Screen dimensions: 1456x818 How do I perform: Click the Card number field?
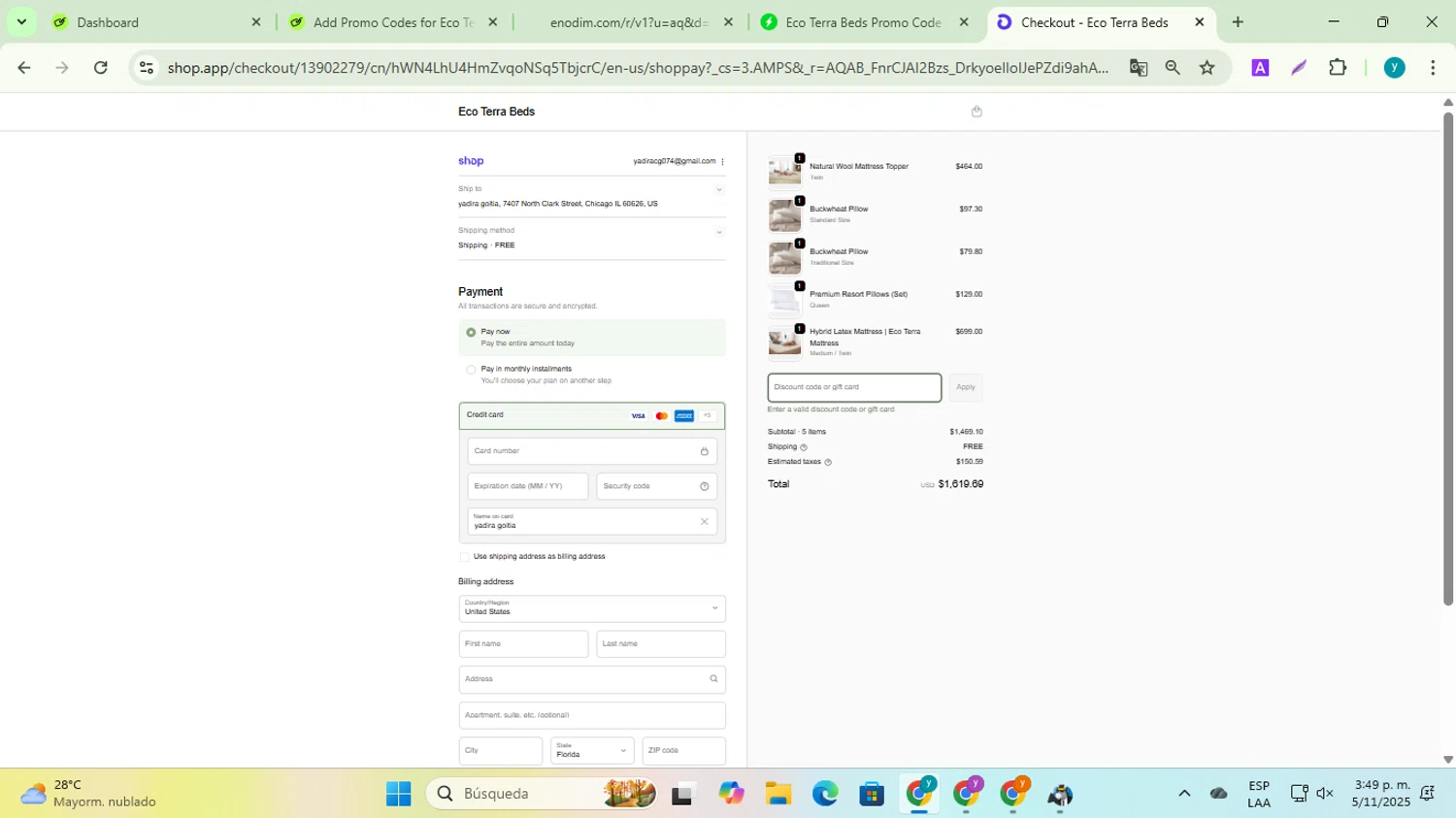[592, 451]
